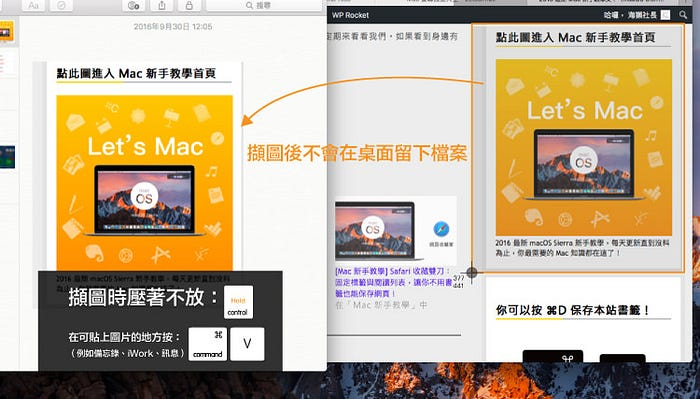
Task: Click the magnifier search icon in the admin bar
Action: 683,15
